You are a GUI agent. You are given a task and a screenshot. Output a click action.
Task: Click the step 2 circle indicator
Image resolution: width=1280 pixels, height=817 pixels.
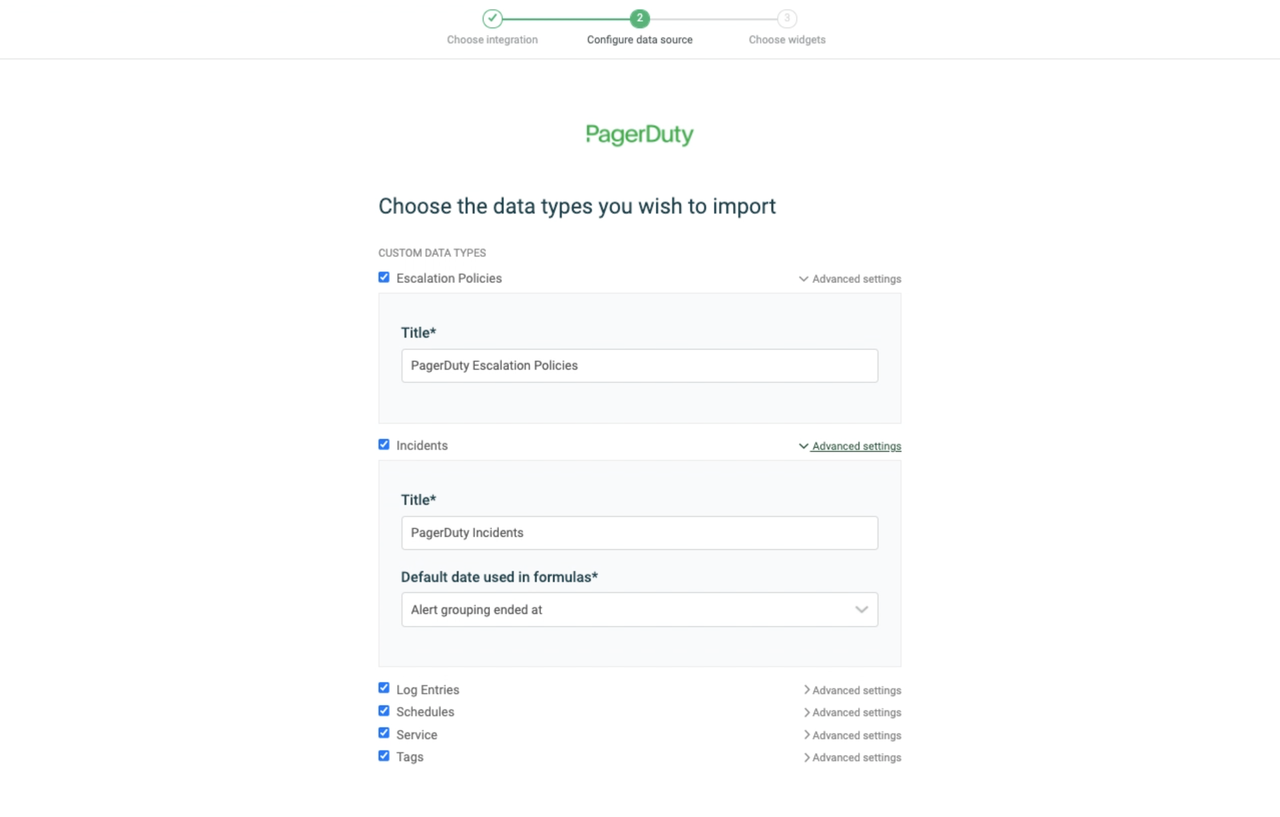(x=640, y=18)
